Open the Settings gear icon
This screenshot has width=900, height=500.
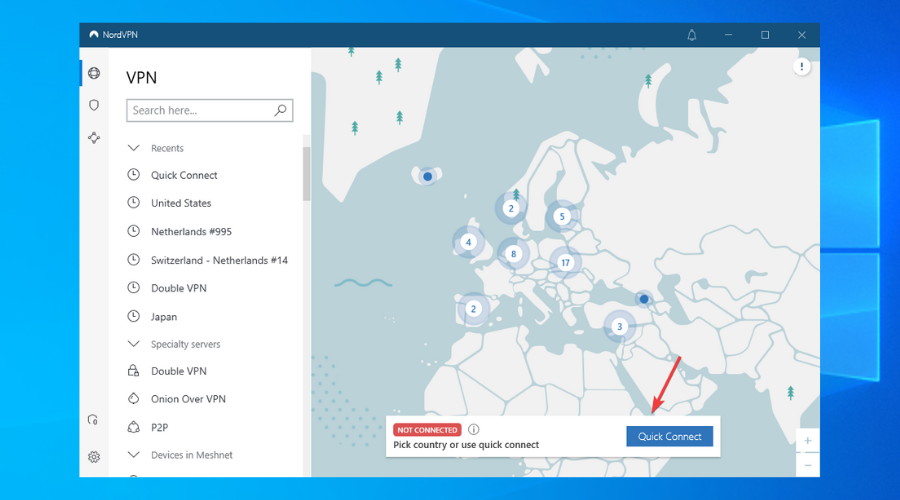pos(94,457)
